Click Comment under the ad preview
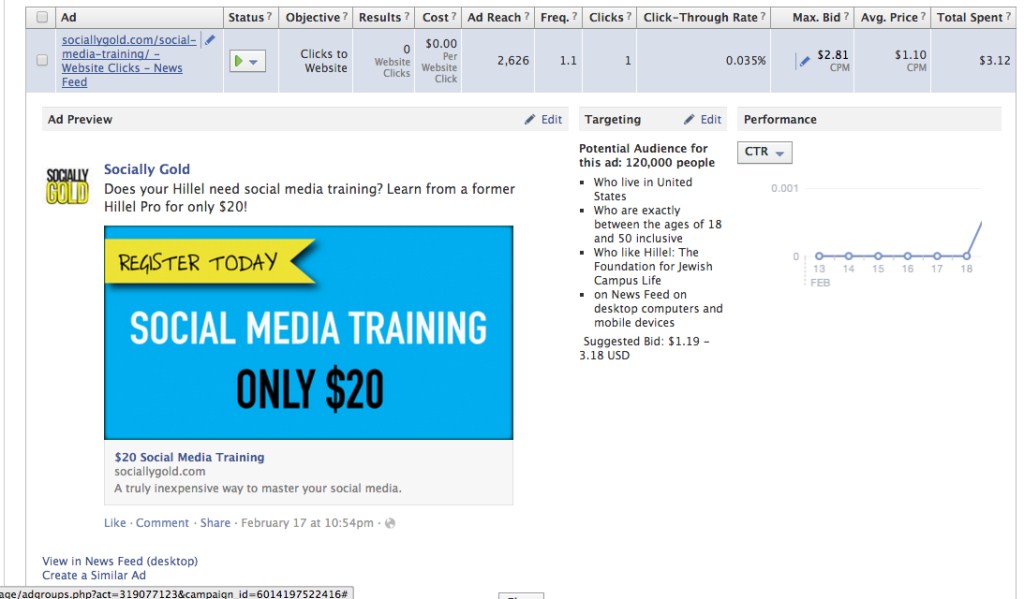The height and width of the screenshot is (599, 1024). 162,523
